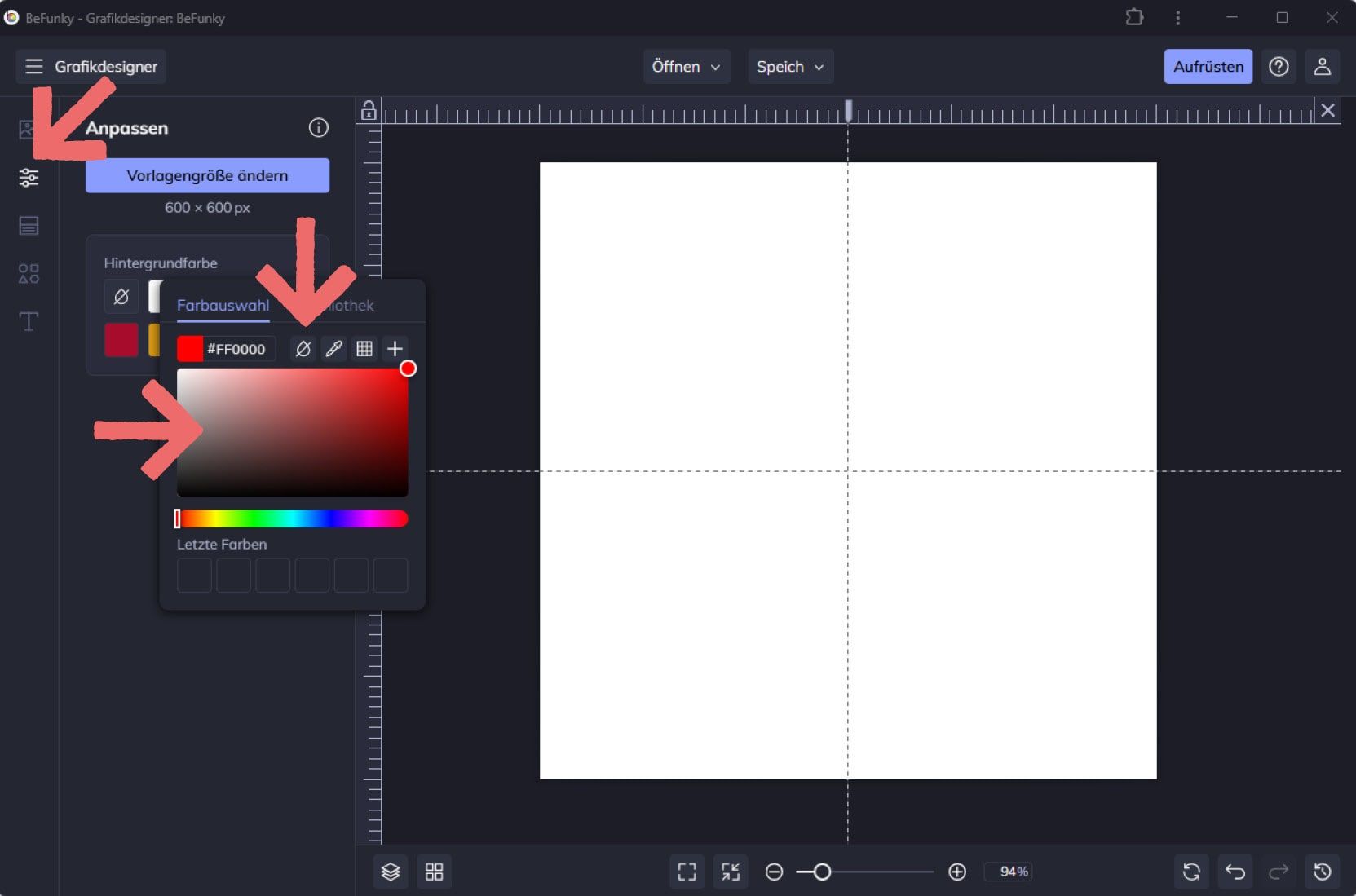Zoom out with minus icon
This screenshot has height=896, width=1356.
click(774, 872)
